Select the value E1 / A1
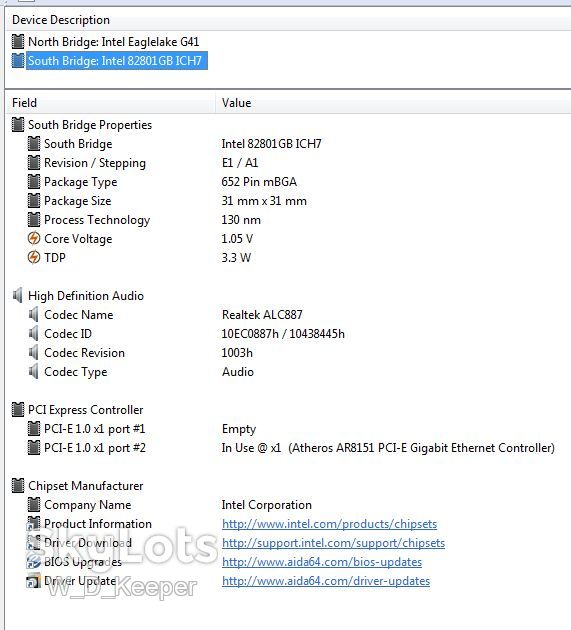571x630 pixels. [240, 163]
